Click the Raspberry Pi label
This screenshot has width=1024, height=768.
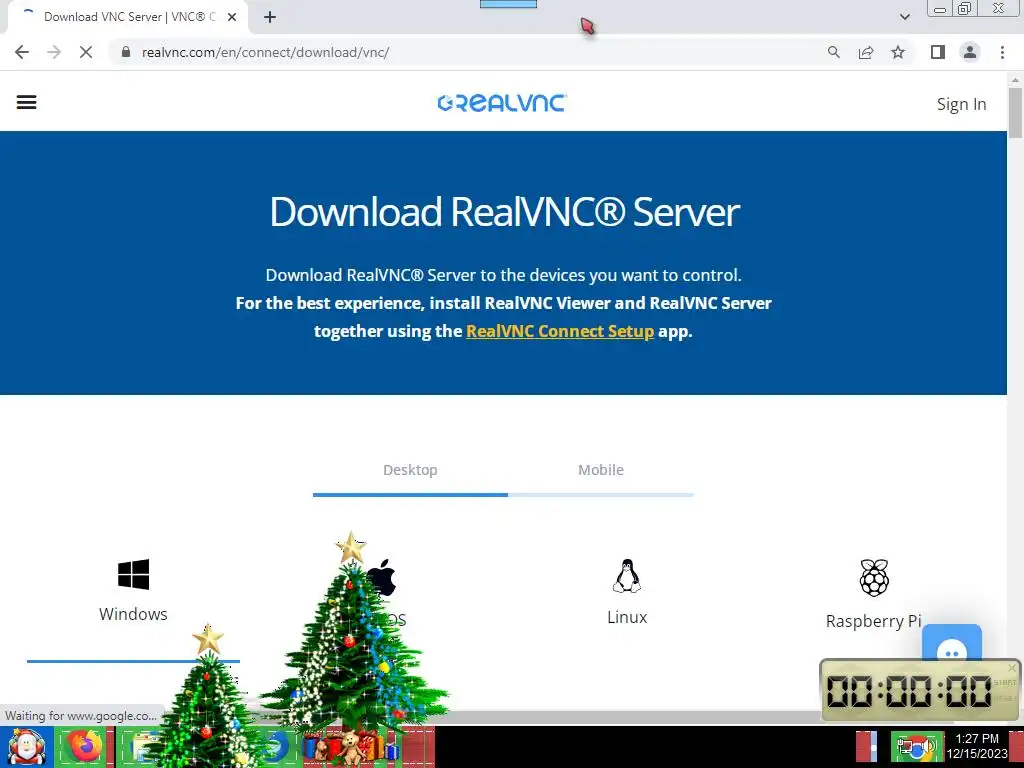(873, 621)
